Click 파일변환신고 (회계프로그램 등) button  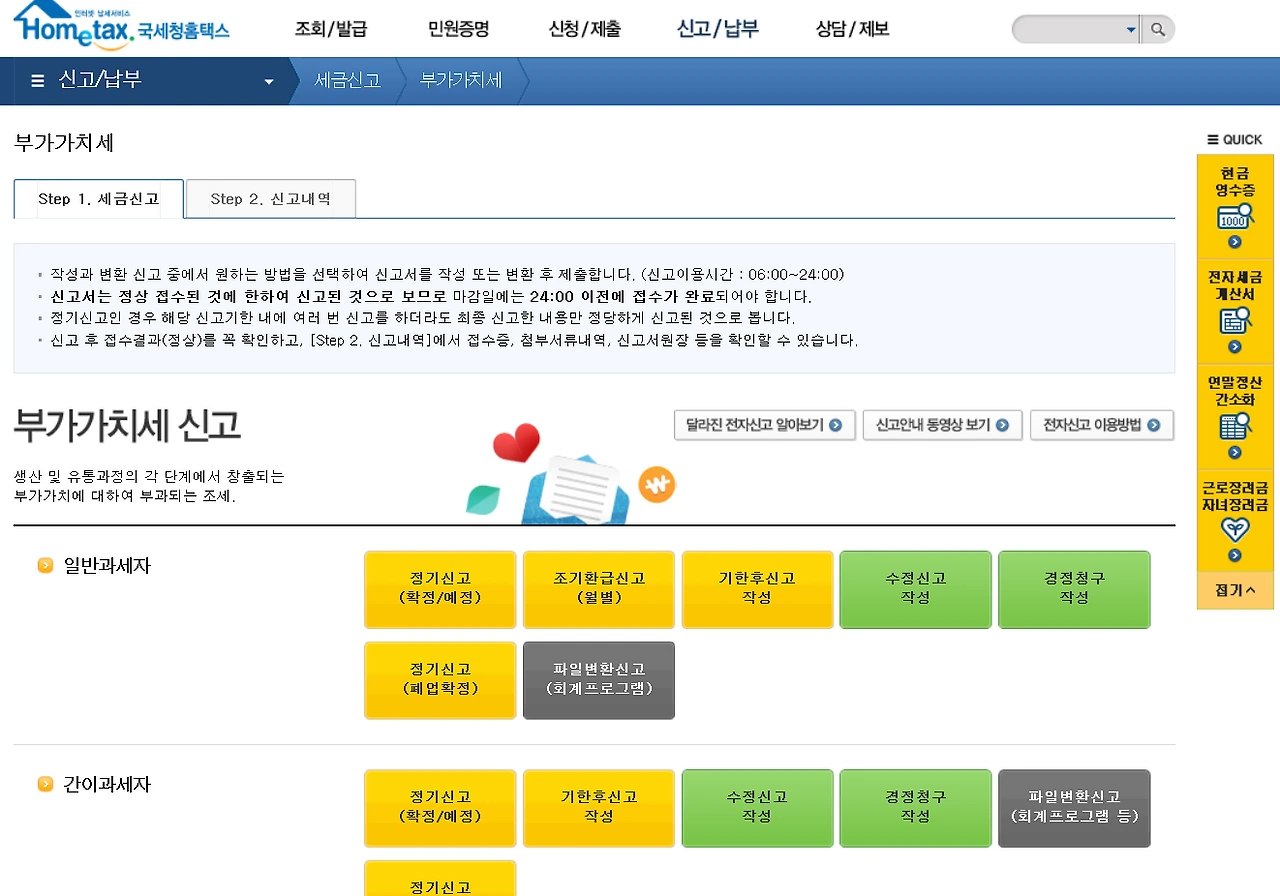1074,808
